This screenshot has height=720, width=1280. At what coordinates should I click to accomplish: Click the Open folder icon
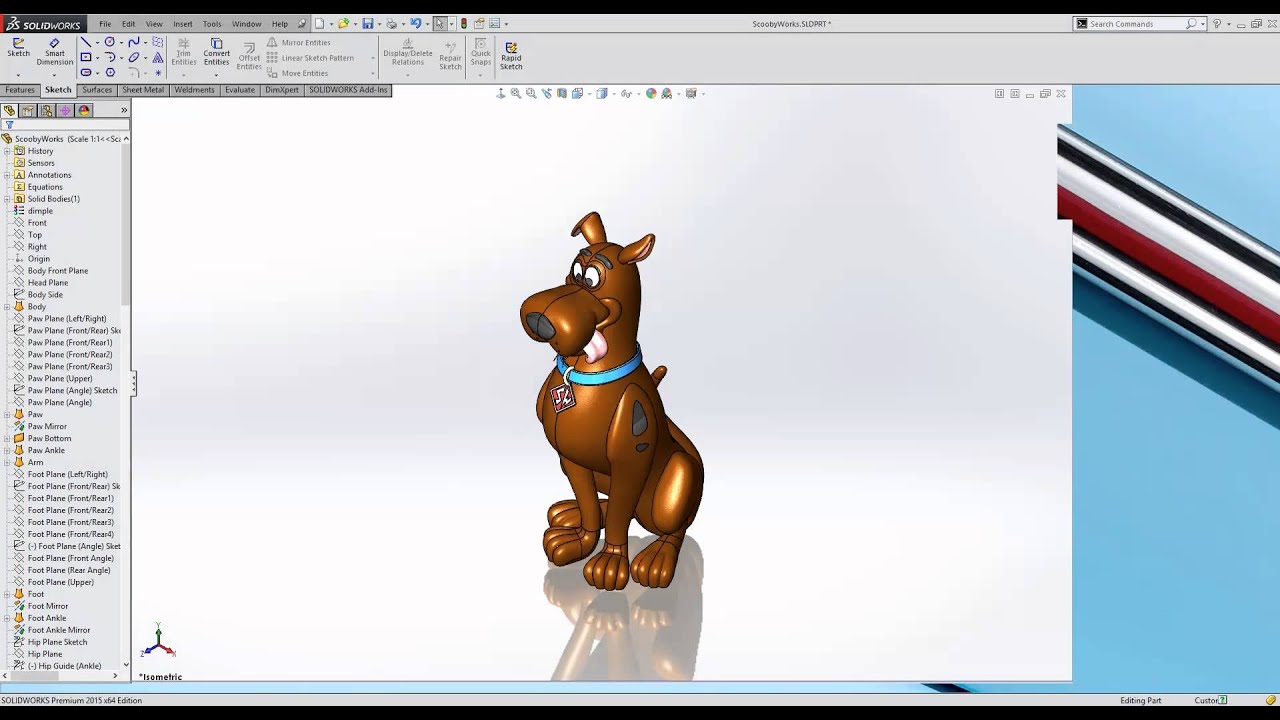tap(343, 23)
